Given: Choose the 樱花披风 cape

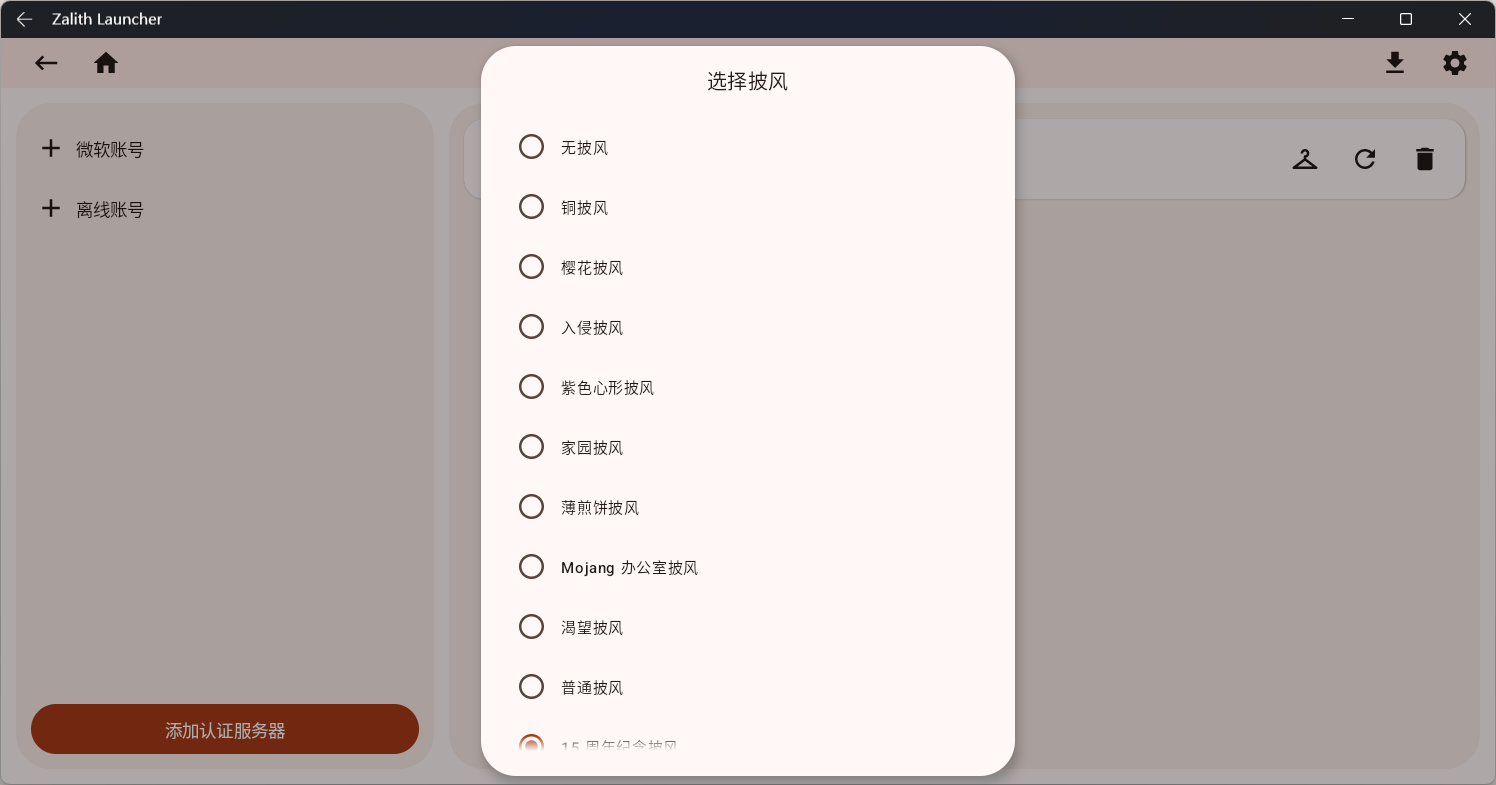Looking at the screenshot, I should [x=531, y=266].
